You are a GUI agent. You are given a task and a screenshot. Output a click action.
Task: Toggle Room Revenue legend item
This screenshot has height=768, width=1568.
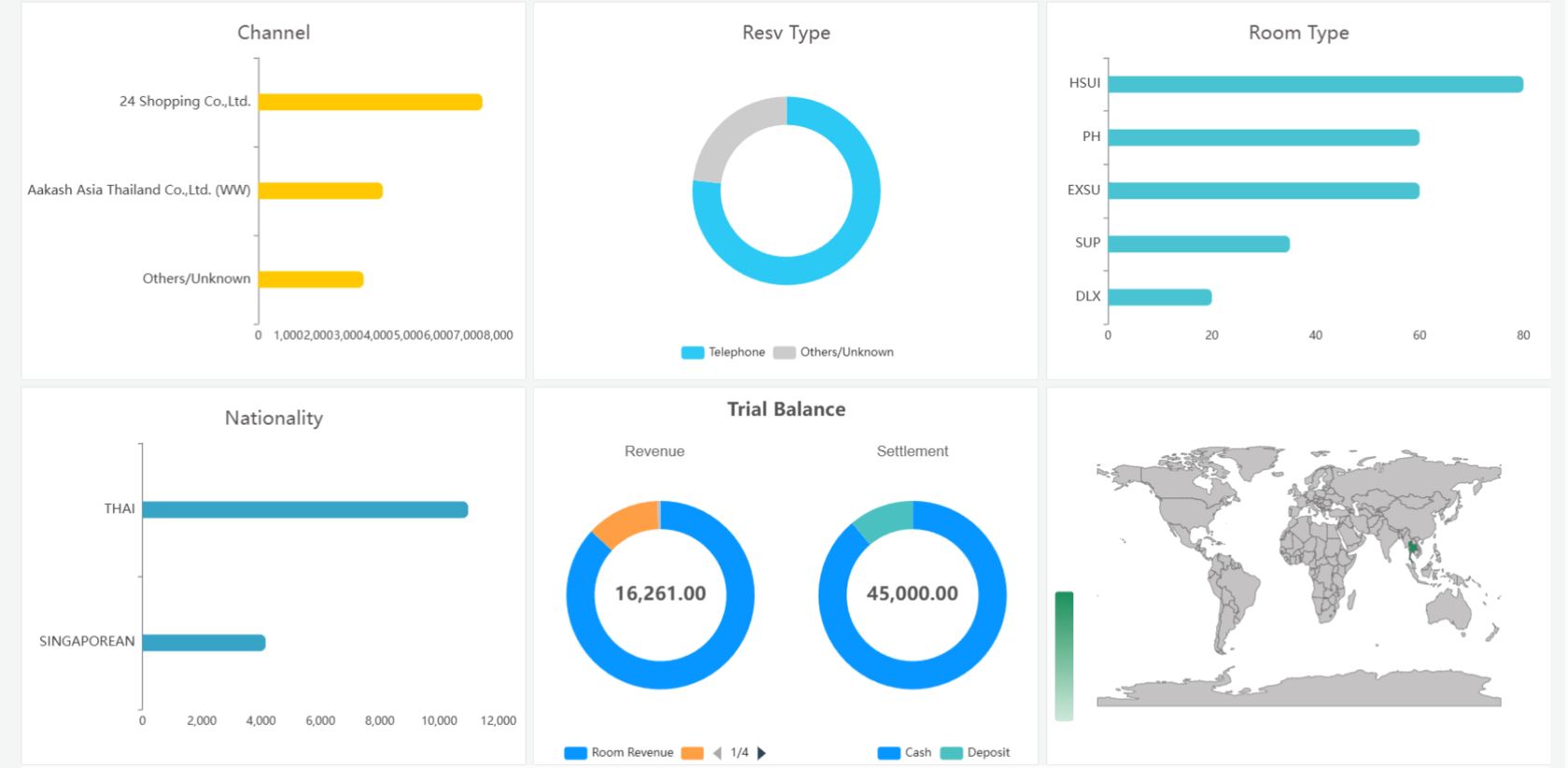[619, 753]
